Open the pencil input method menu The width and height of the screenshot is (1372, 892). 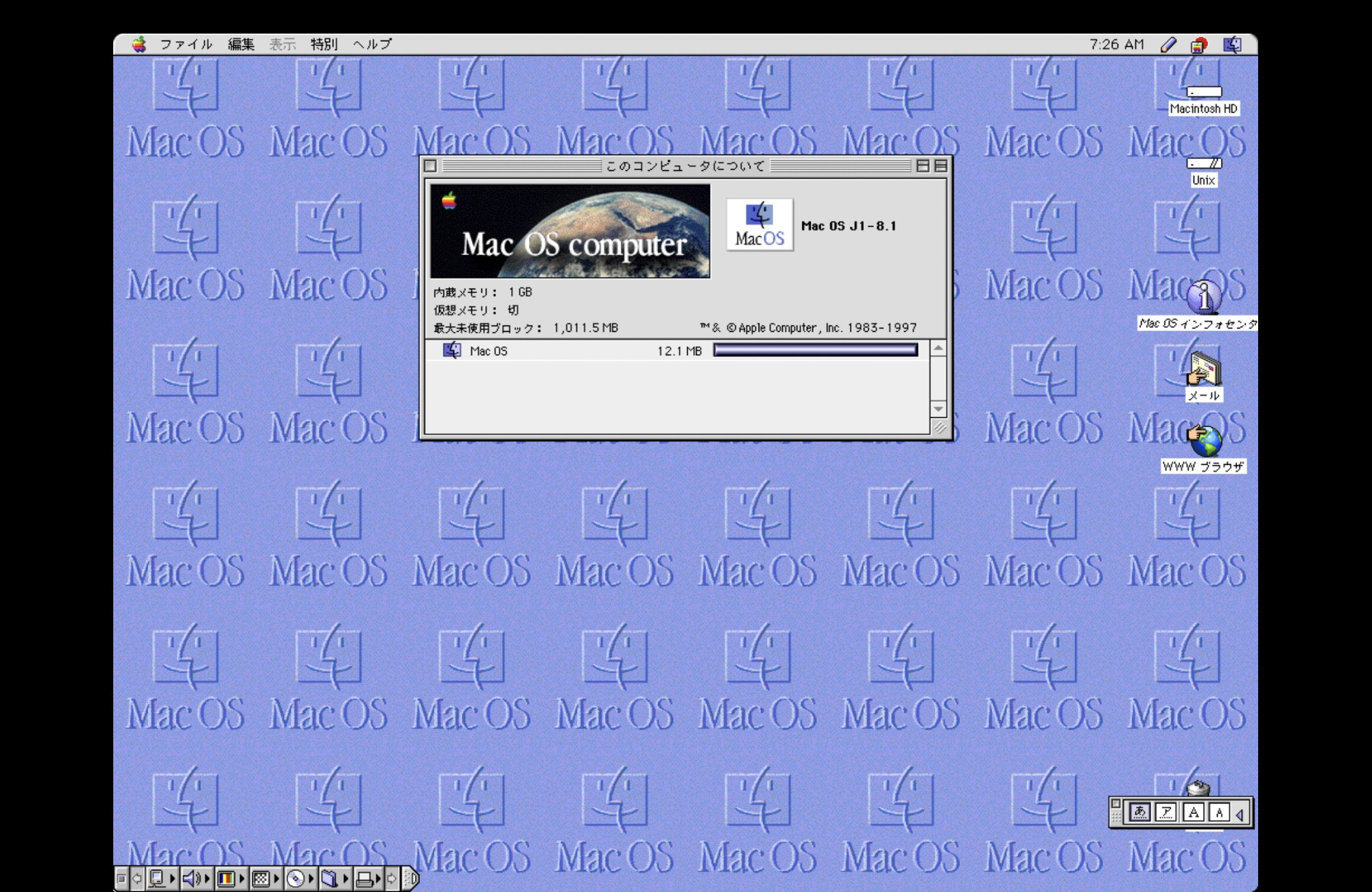point(1168,45)
